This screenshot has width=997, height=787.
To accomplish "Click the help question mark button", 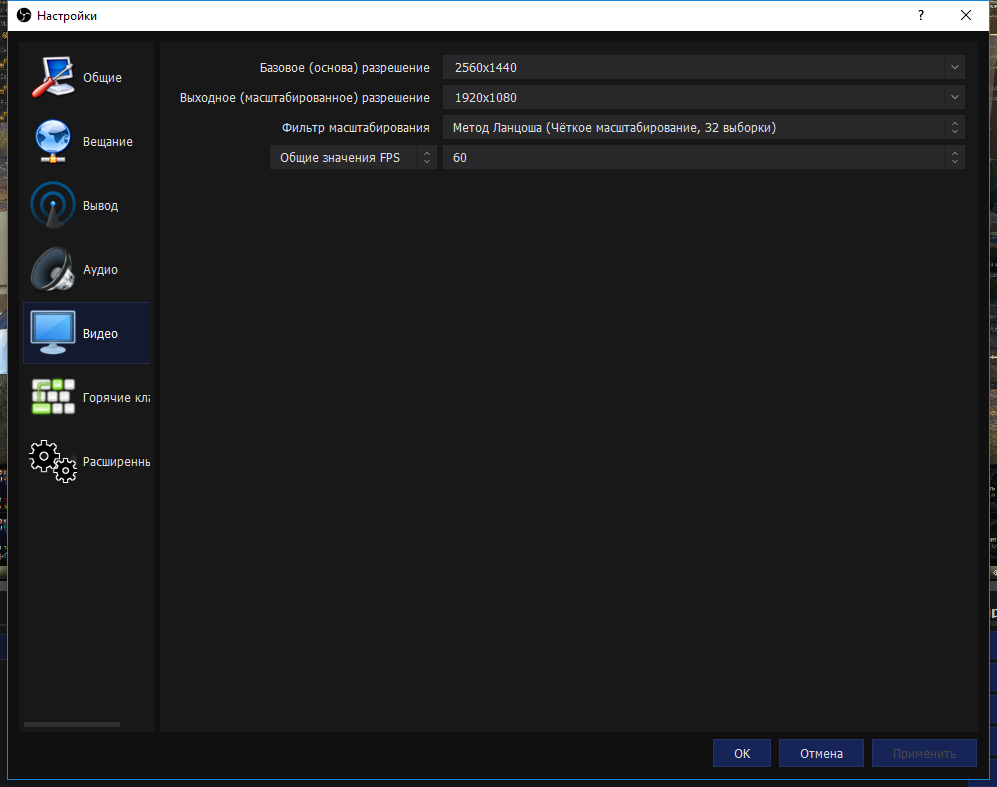I will tap(921, 16).
